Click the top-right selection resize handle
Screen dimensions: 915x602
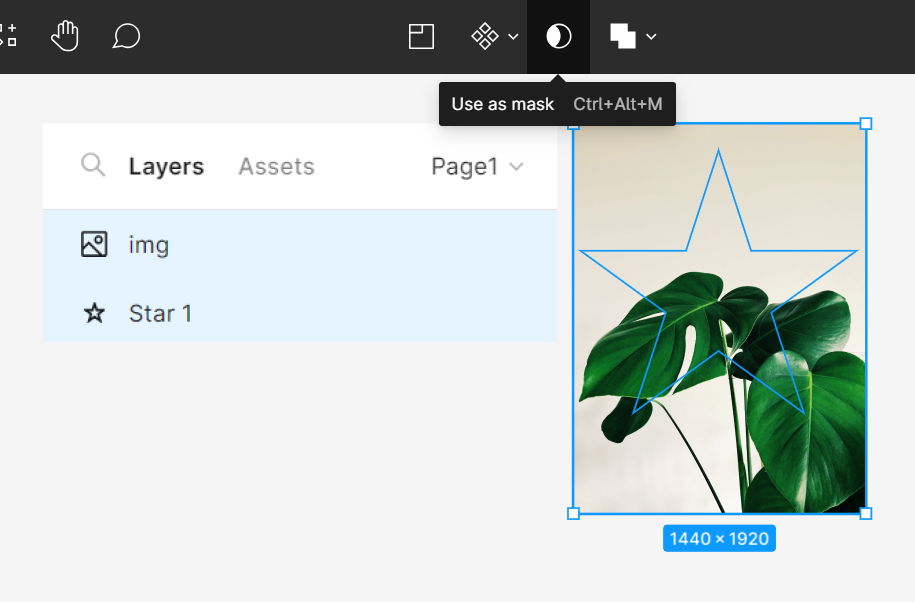[x=866, y=124]
